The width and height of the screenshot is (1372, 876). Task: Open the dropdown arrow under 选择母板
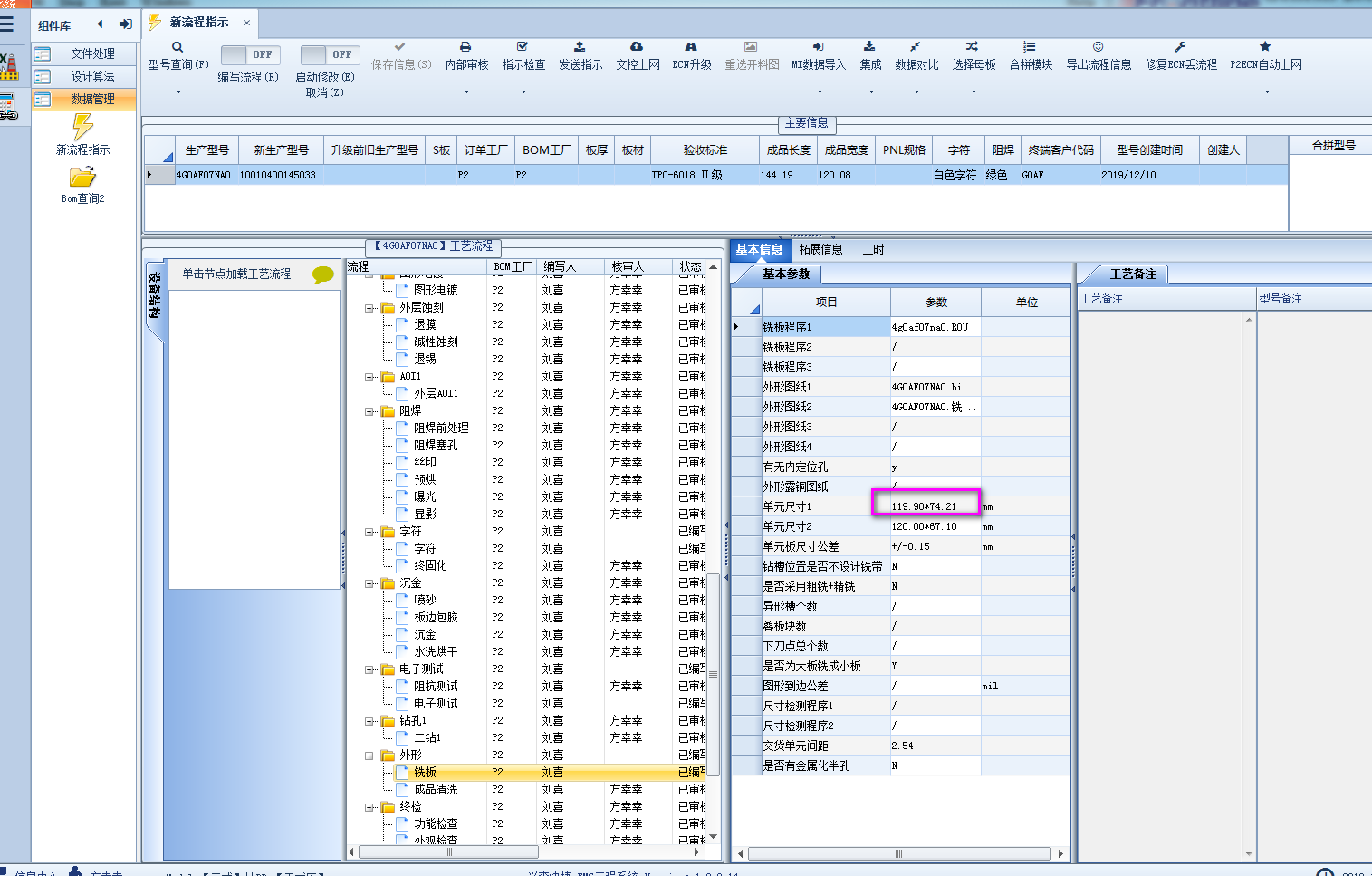click(974, 91)
